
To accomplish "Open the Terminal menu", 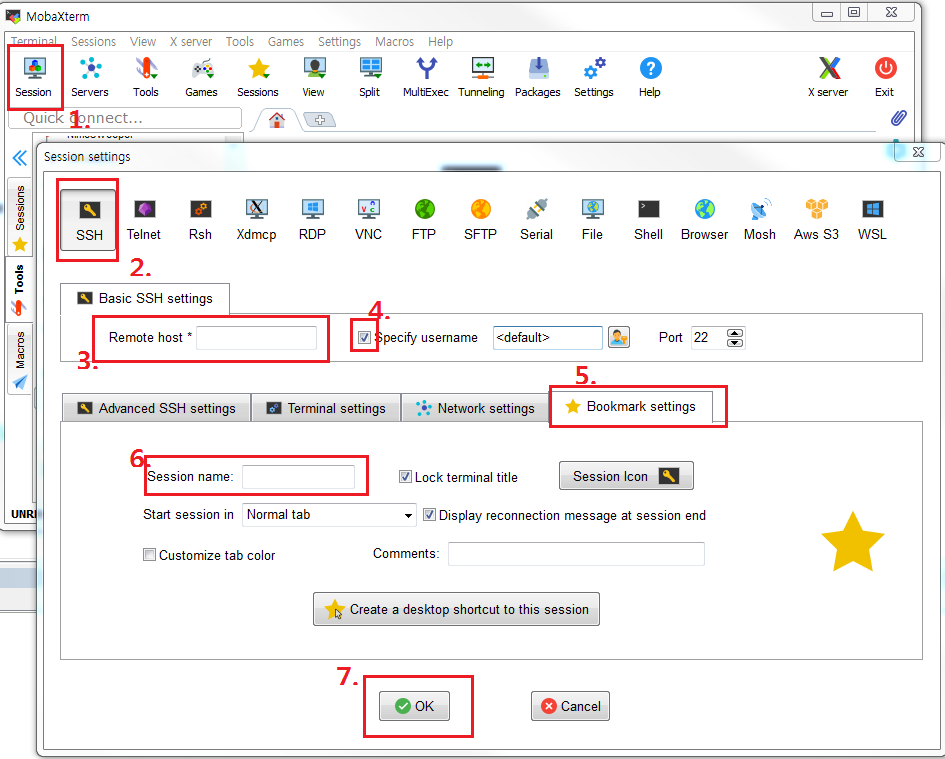I will pyautogui.click(x=34, y=42).
